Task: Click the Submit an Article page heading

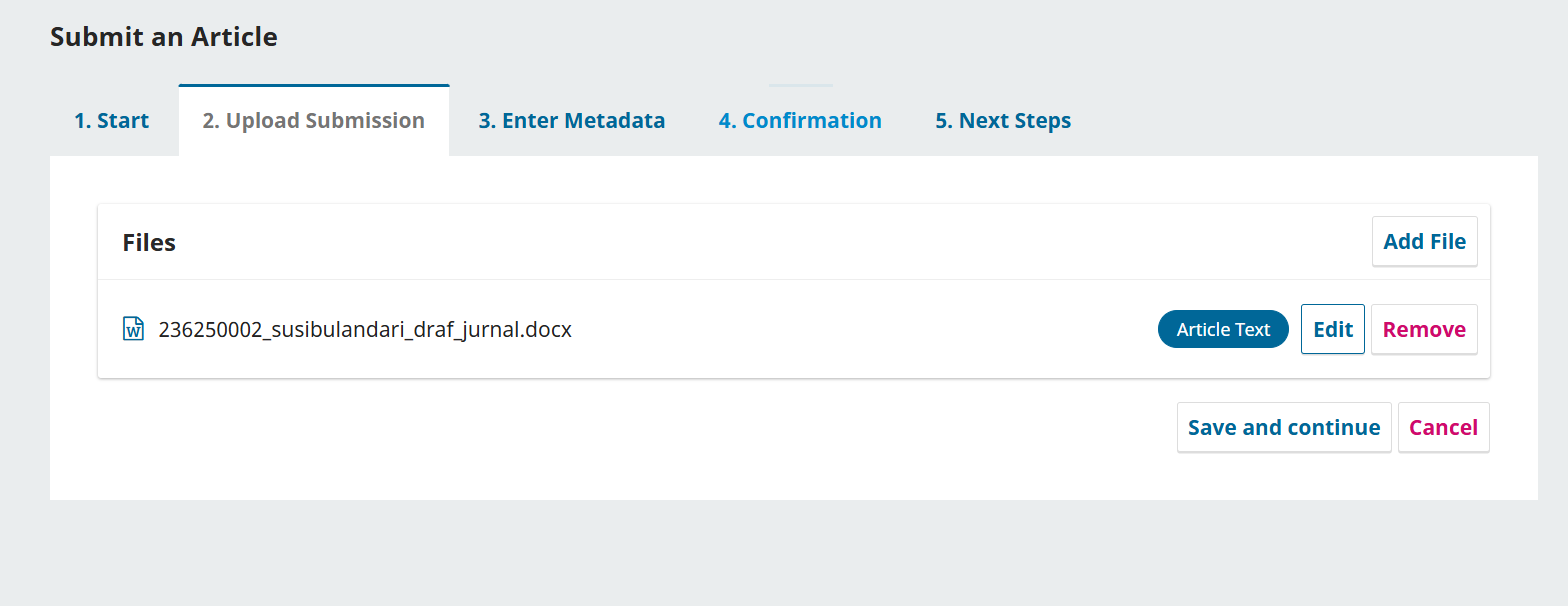Action: [x=164, y=37]
